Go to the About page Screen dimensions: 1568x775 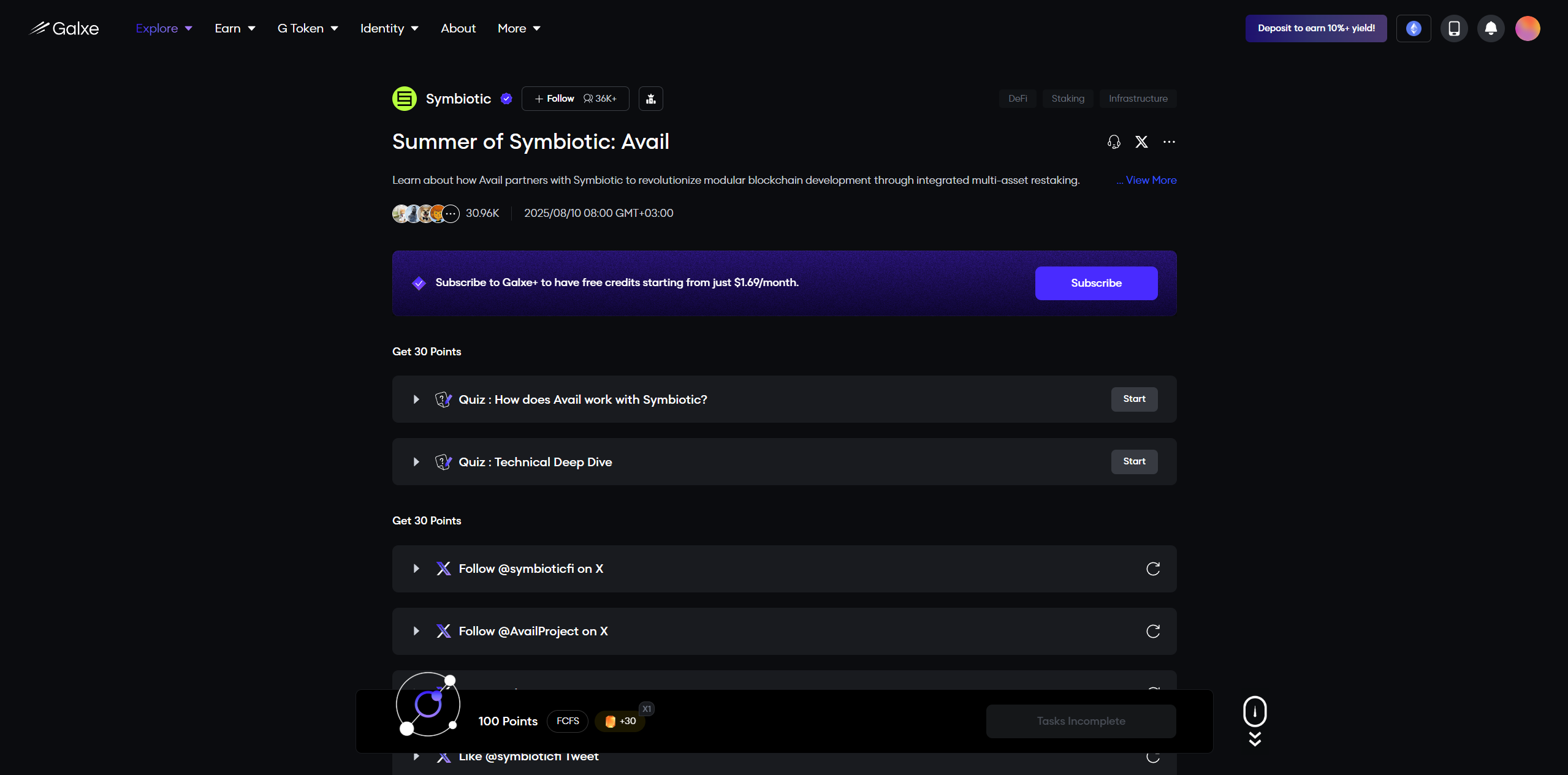(458, 29)
